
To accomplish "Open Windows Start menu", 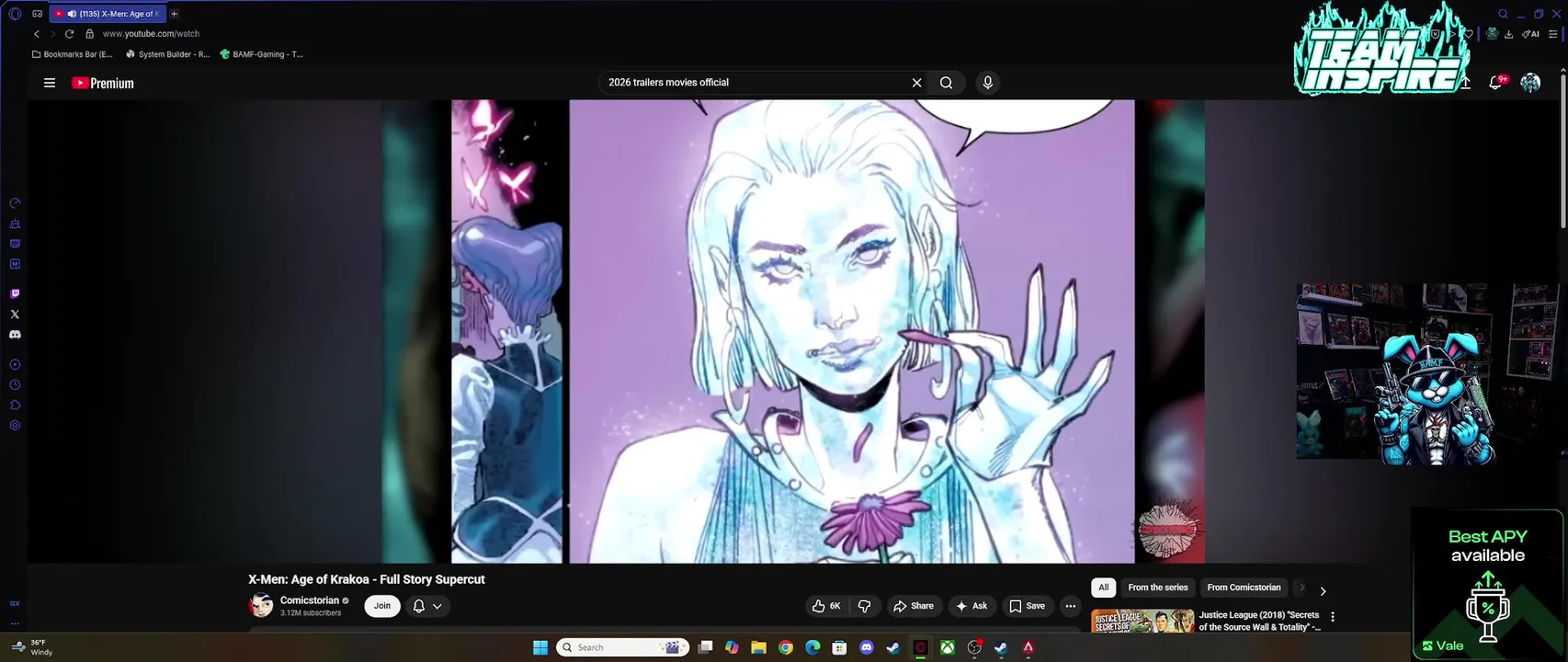I will tap(540, 647).
